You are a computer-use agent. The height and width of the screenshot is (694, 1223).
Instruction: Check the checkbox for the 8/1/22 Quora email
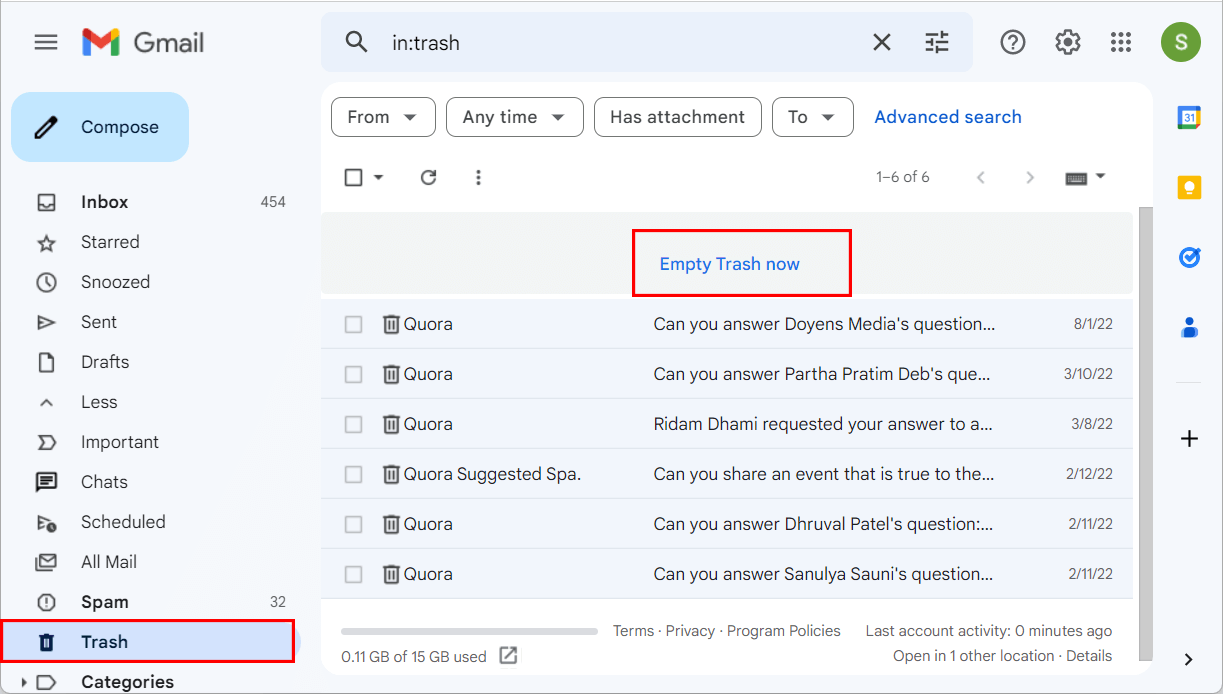point(353,323)
